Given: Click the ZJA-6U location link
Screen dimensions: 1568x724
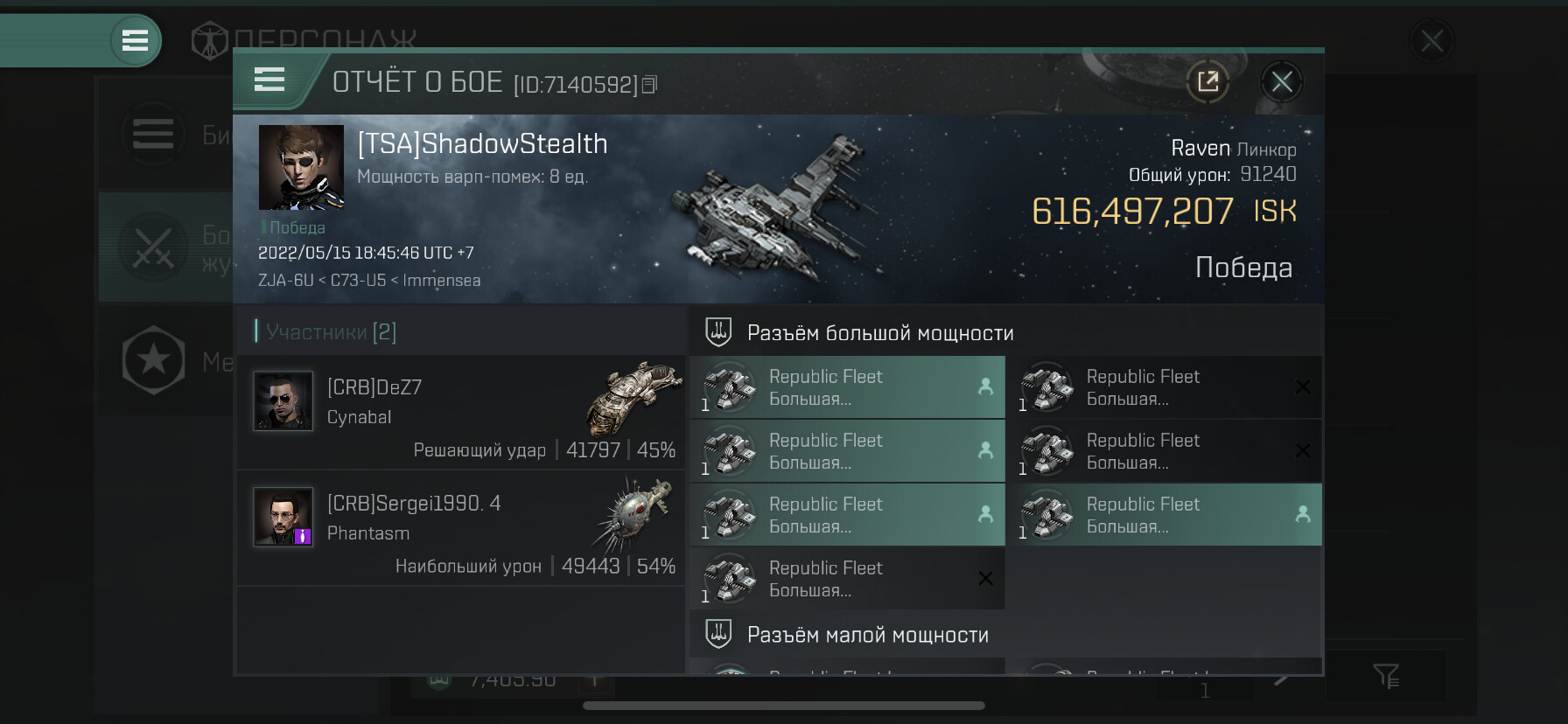Looking at the screenshot, I should [285, 281].
